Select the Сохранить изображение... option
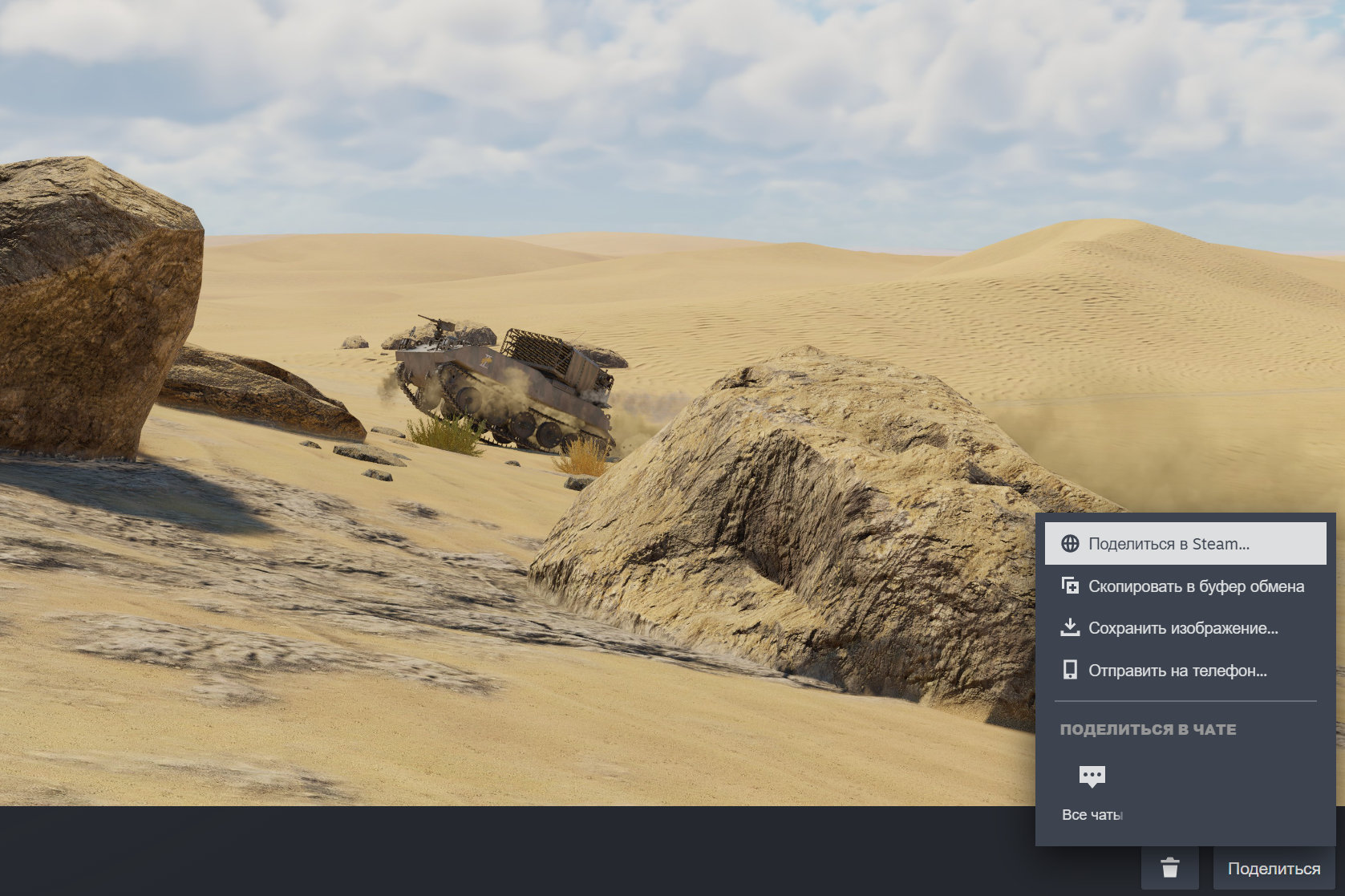 point(1185,627)
